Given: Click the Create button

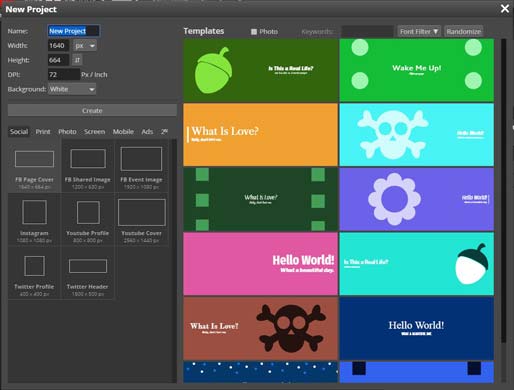Looking at the screenshot, I should 92,110.
